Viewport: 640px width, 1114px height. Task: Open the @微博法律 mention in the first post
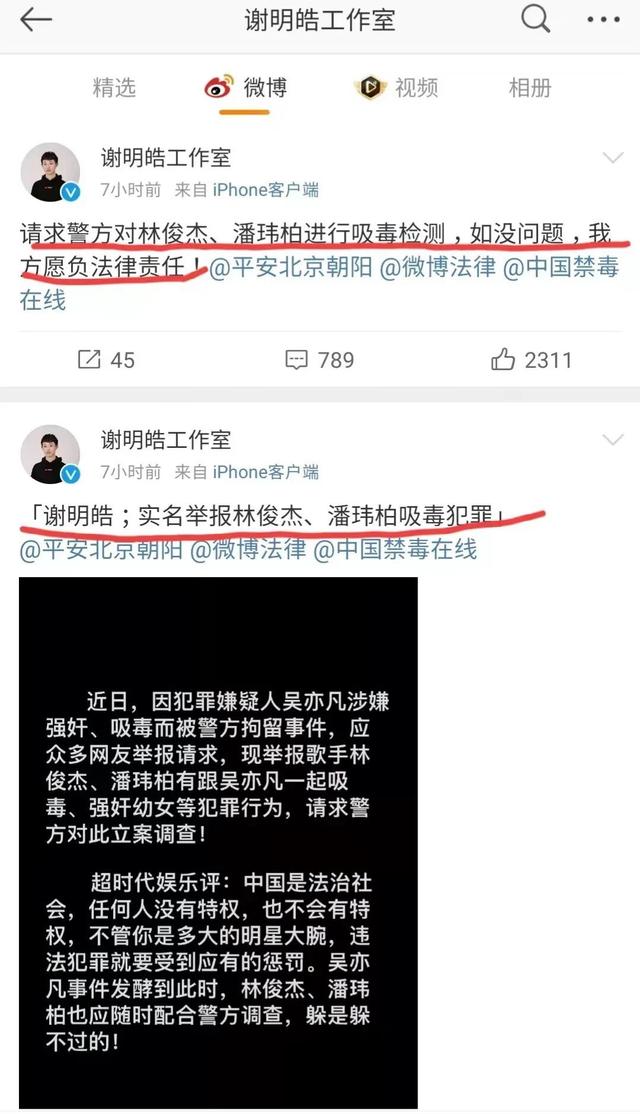tap(438, 267)
